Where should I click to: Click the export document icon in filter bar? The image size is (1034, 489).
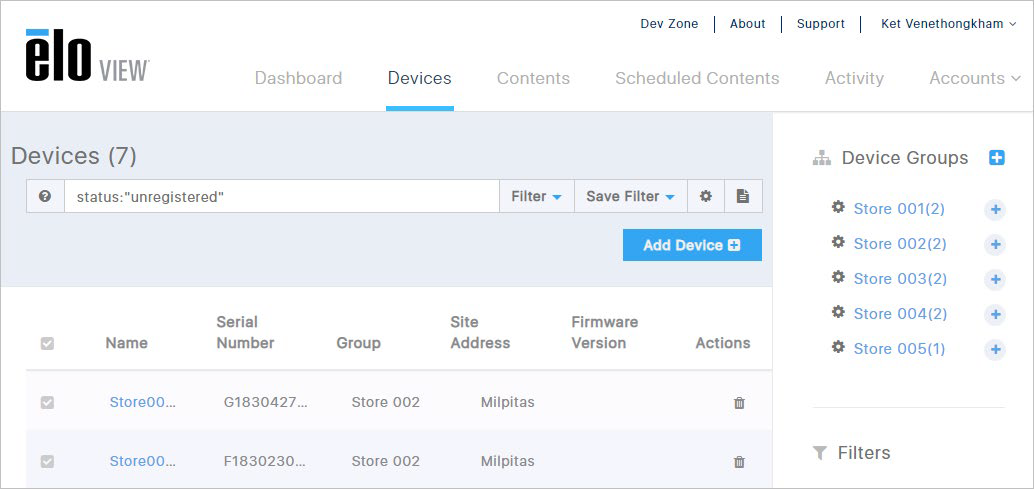743,196
